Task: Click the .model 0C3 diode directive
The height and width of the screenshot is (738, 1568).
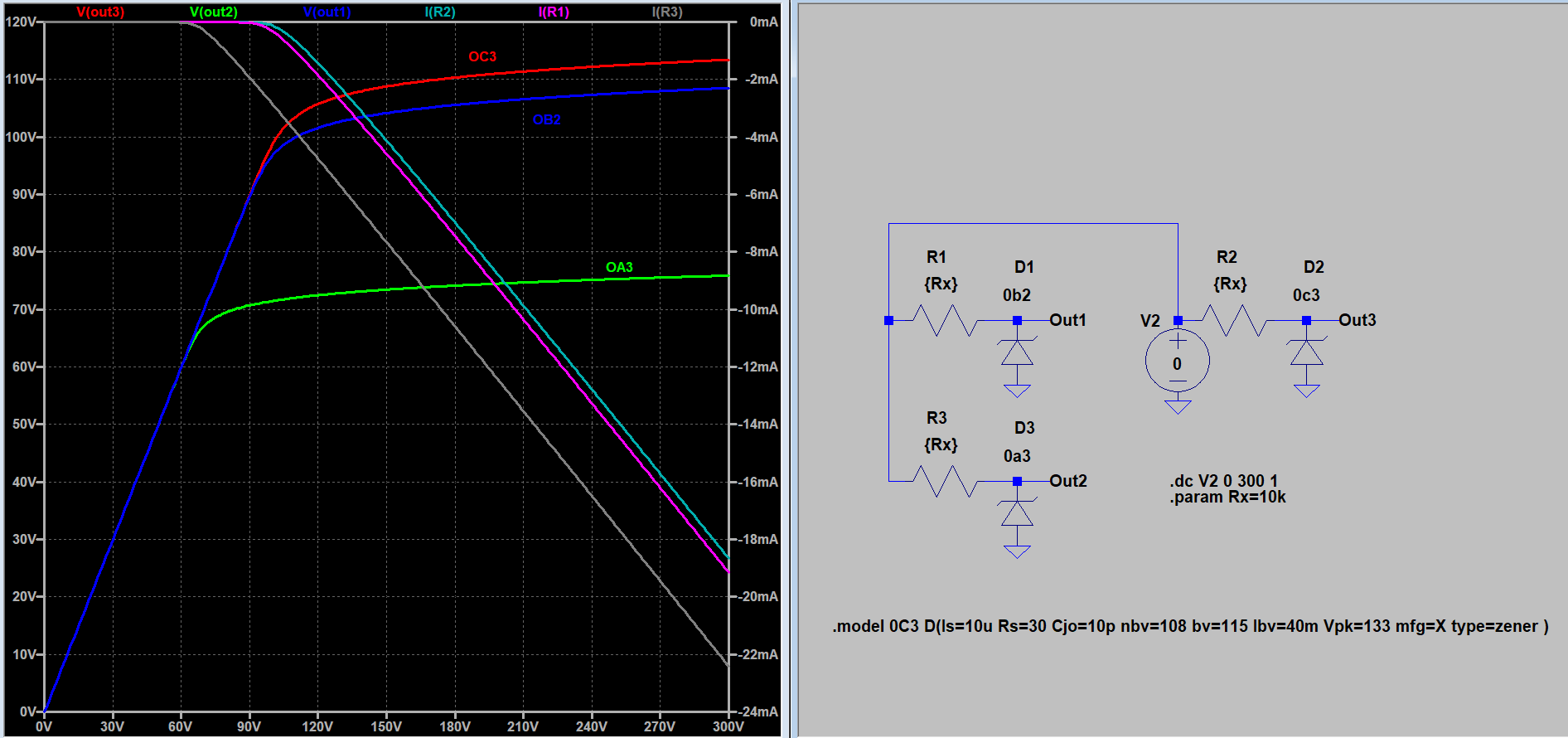Action: pyautogui.click(x=1190, y=626)
